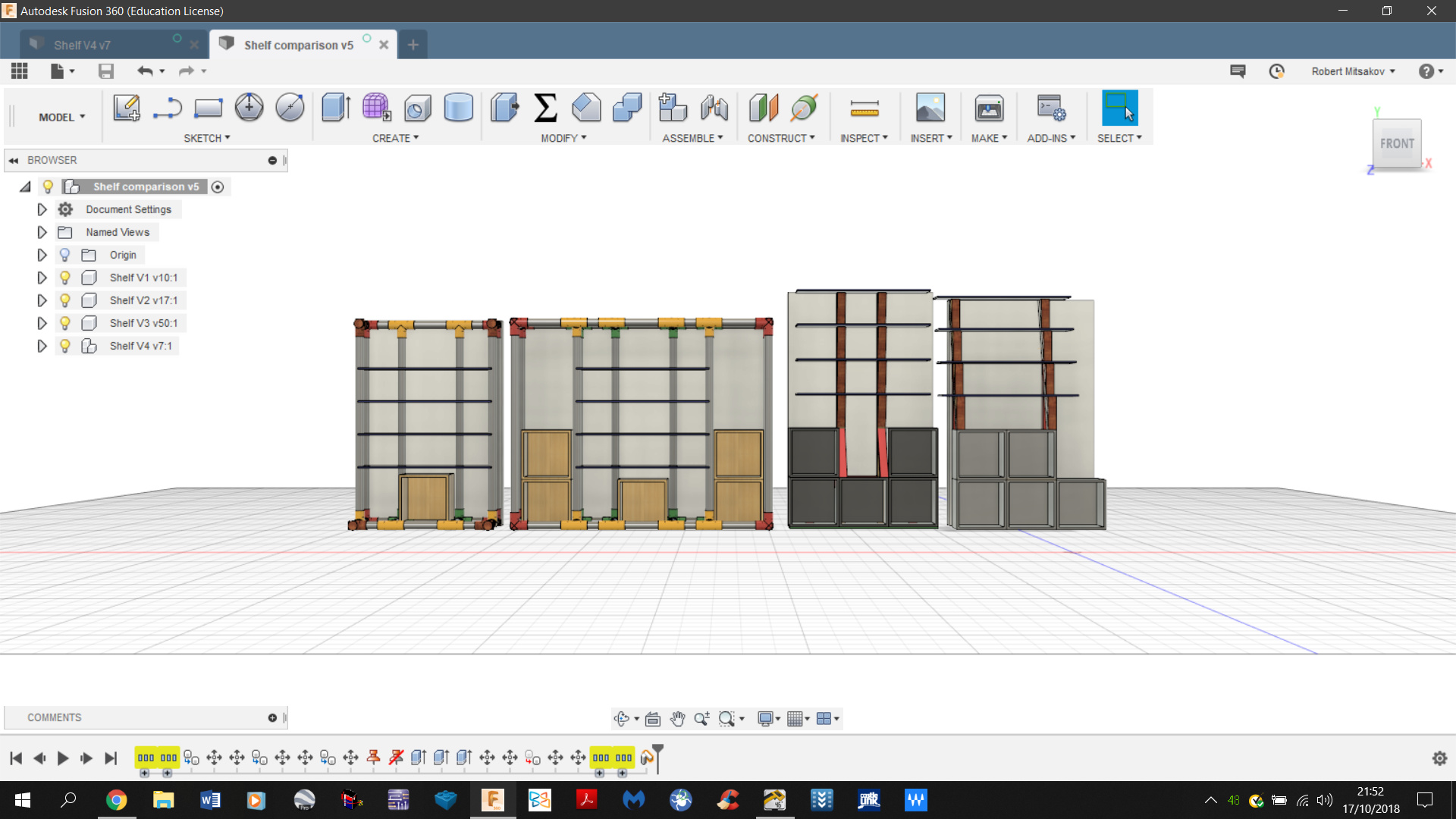Image resolution: width=1456 pixels, height=819 pixels.
Task: Click the New Component icon
Action: [673, 108]
